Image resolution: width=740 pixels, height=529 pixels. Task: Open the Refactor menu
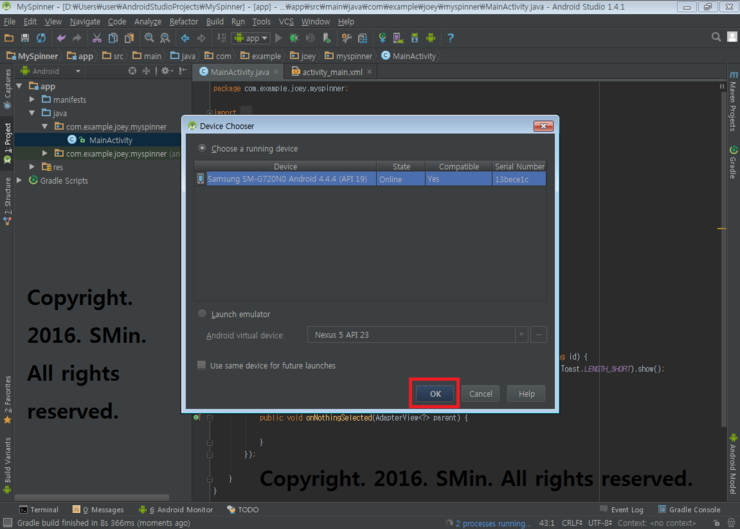coord(184,22)
